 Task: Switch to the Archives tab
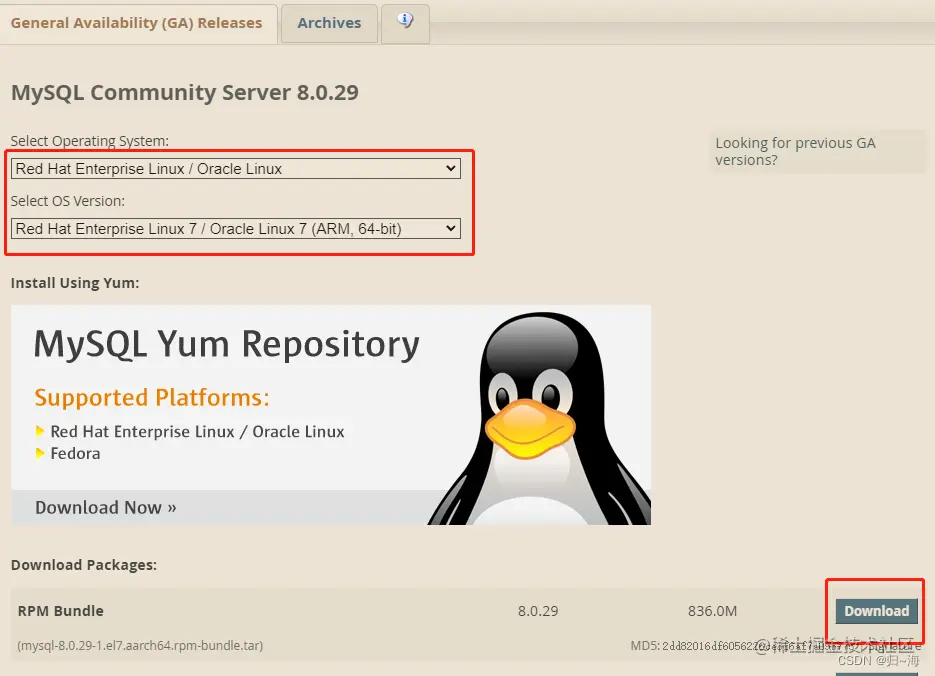[x=329, y=23]
